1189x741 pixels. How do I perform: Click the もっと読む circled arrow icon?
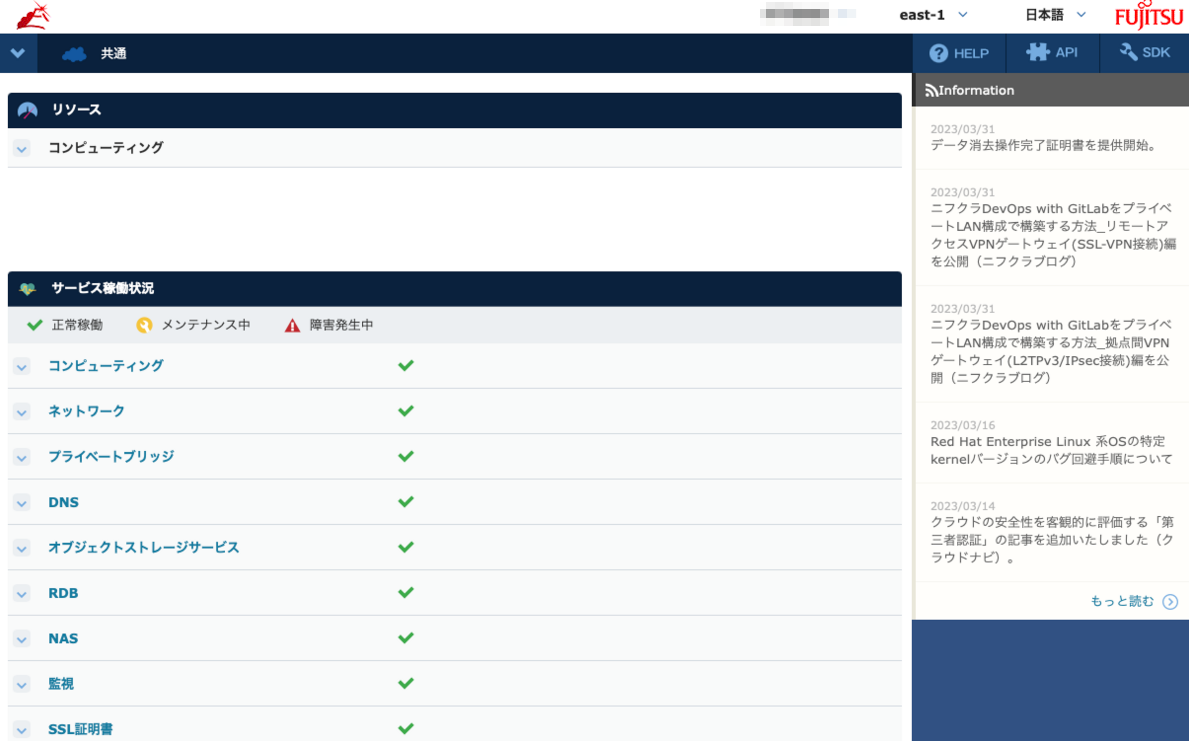coord(1170,602)
